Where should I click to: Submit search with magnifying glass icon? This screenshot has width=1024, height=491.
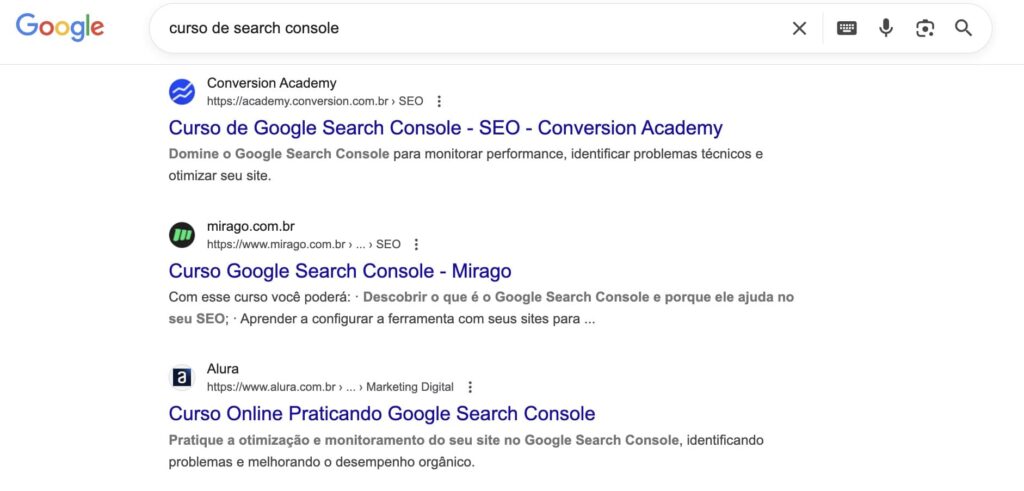[x=963, y=28]
